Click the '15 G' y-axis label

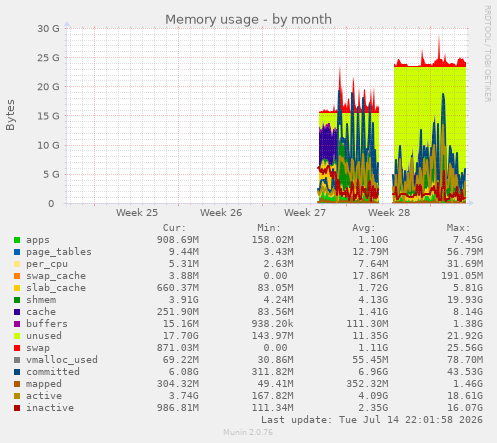click(48, 116)
